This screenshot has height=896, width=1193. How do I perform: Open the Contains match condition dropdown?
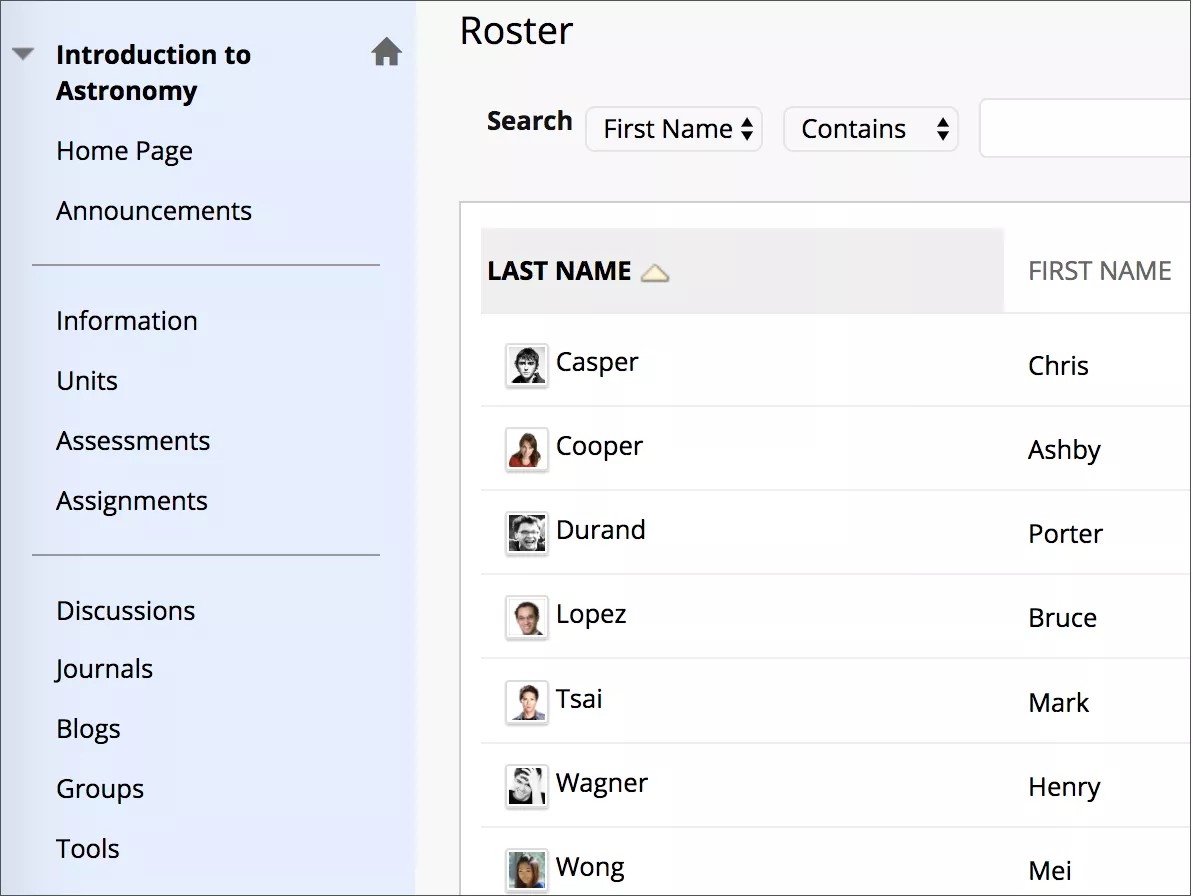870,128
